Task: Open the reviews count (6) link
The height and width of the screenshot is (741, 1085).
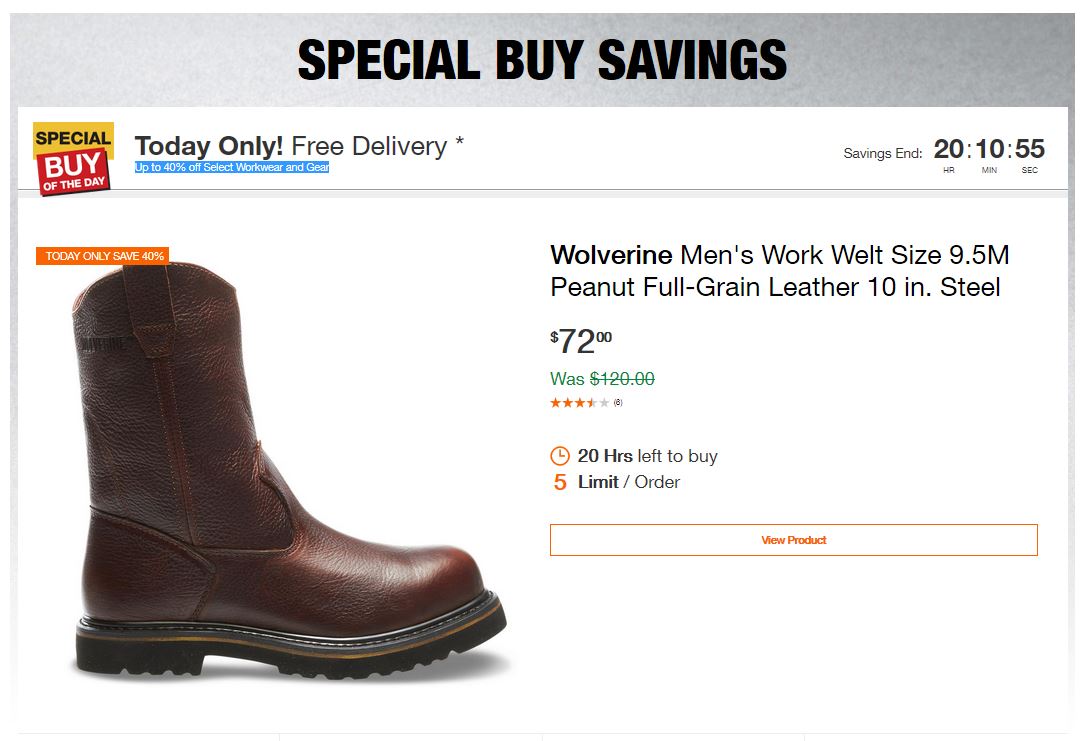Action: (x=618, y=403)
